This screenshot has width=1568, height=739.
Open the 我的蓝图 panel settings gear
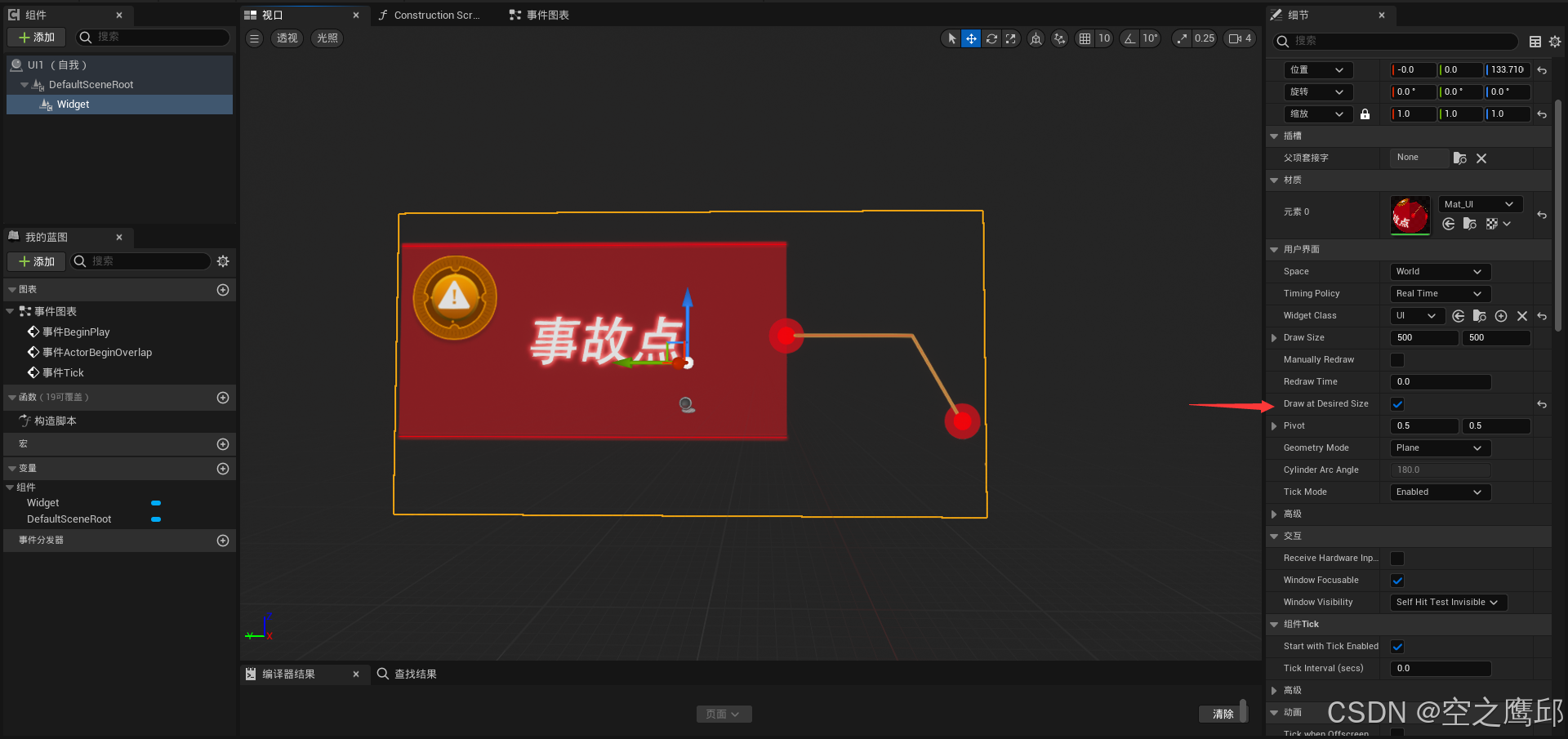coord(222,261)
